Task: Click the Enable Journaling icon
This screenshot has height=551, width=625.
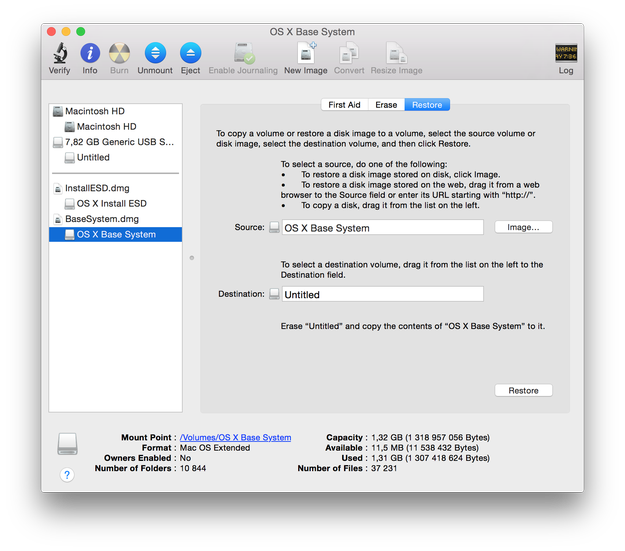Action: point(244,53)
